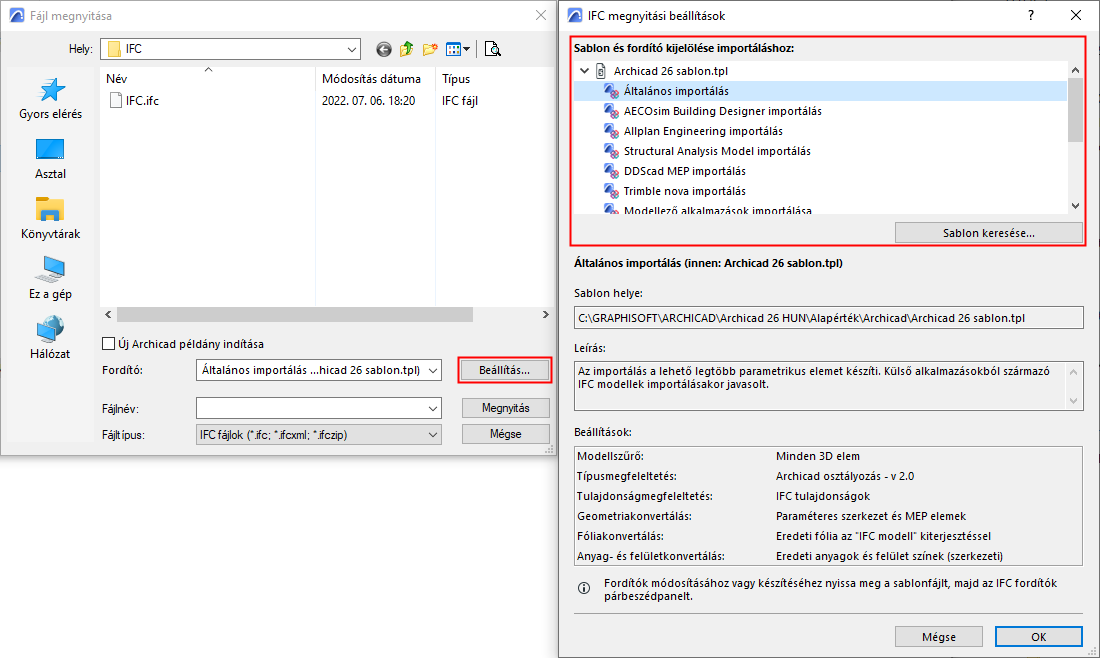1100x658 pixels.
Task: Click the Trimble nova translator icon
Action: click(611, 191)
